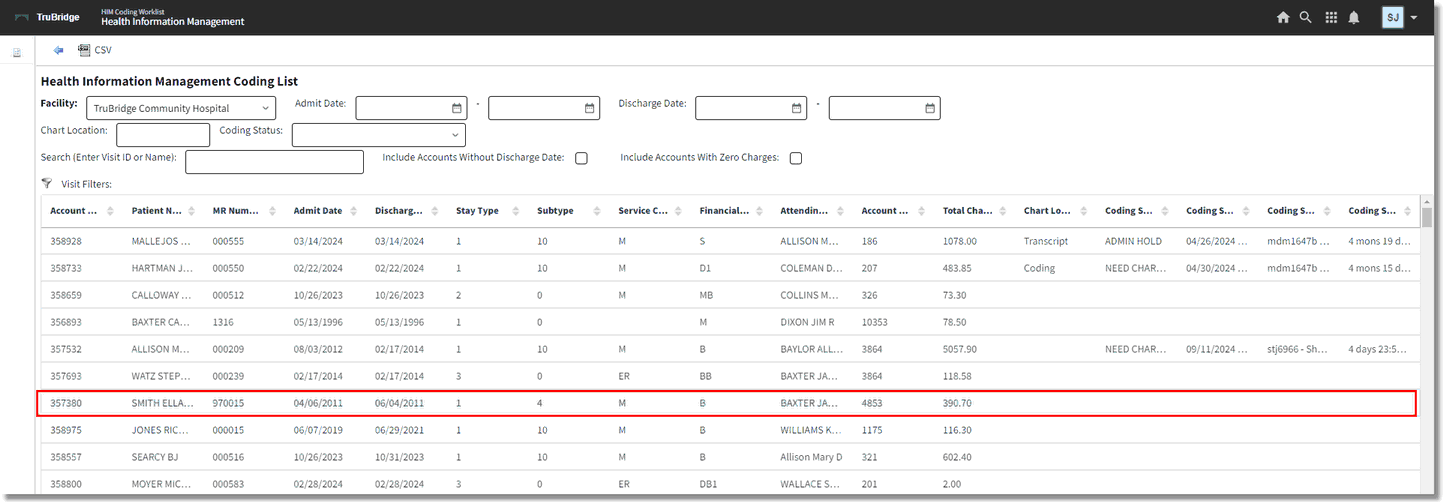
Task: Open search with magnifier icon
Action: click(x=1305, y=17)
